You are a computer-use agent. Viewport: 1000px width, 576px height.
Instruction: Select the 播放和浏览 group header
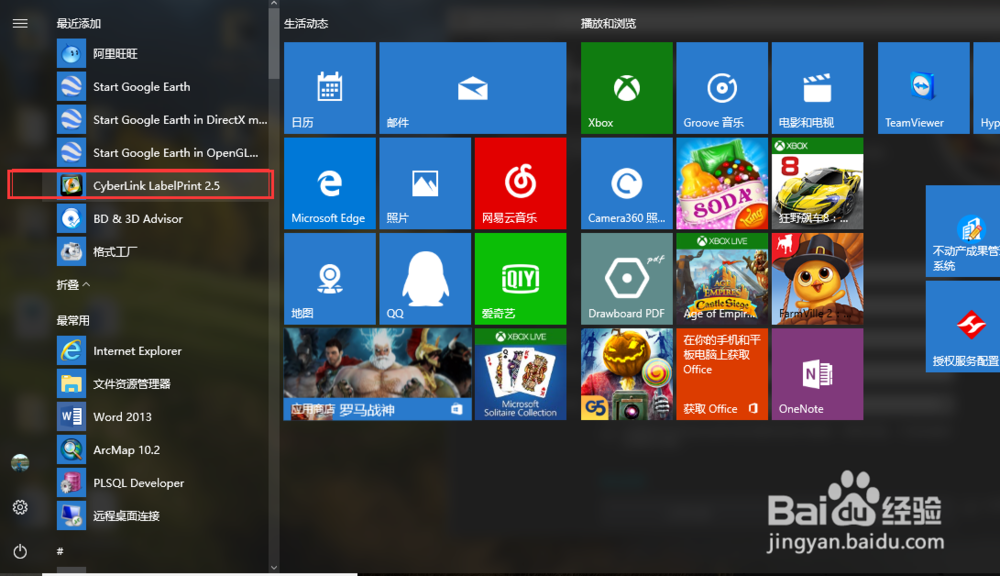(x=608, y=24)
